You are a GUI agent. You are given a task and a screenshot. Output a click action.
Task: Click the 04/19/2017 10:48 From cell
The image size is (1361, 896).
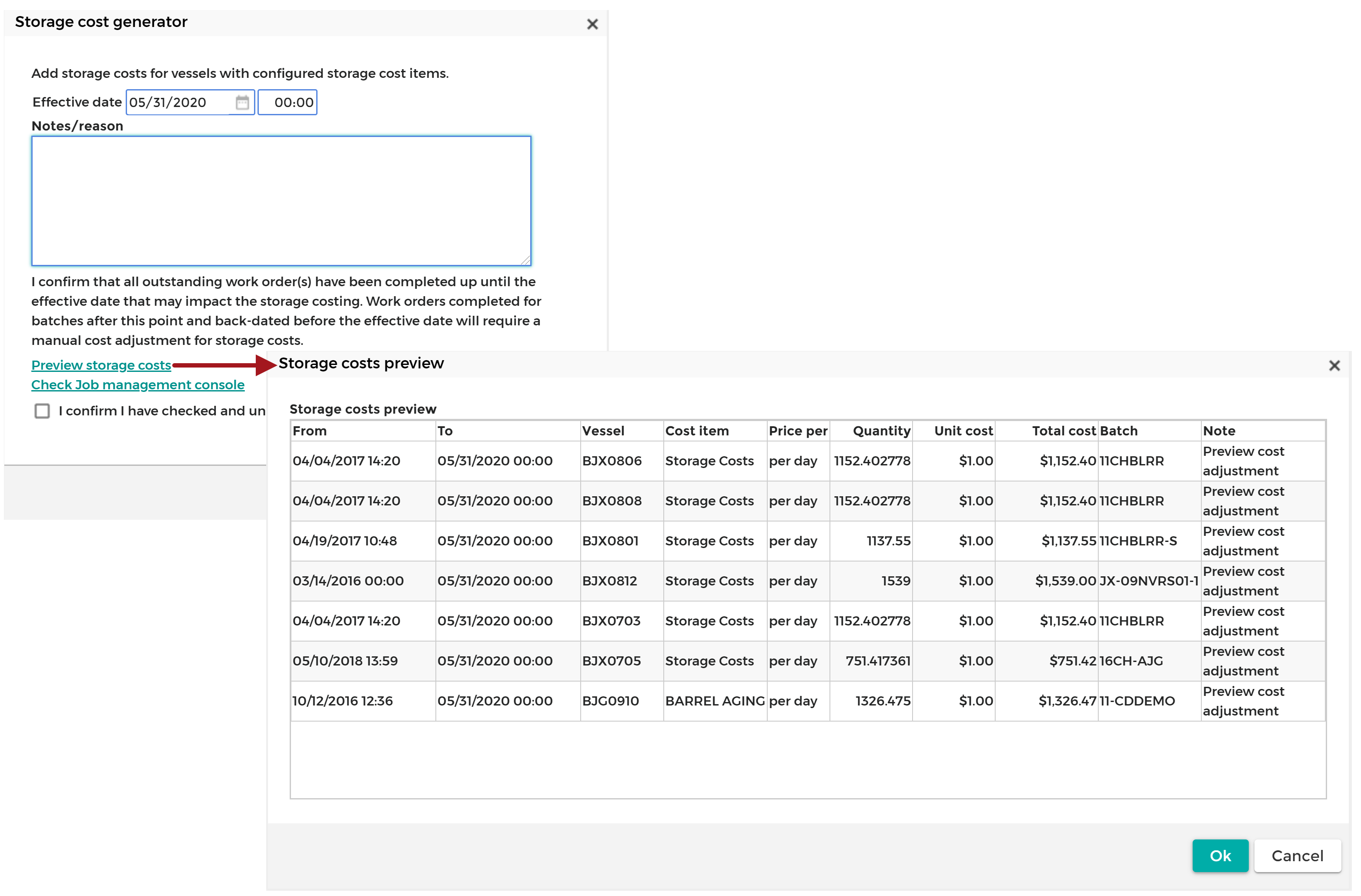363,542
